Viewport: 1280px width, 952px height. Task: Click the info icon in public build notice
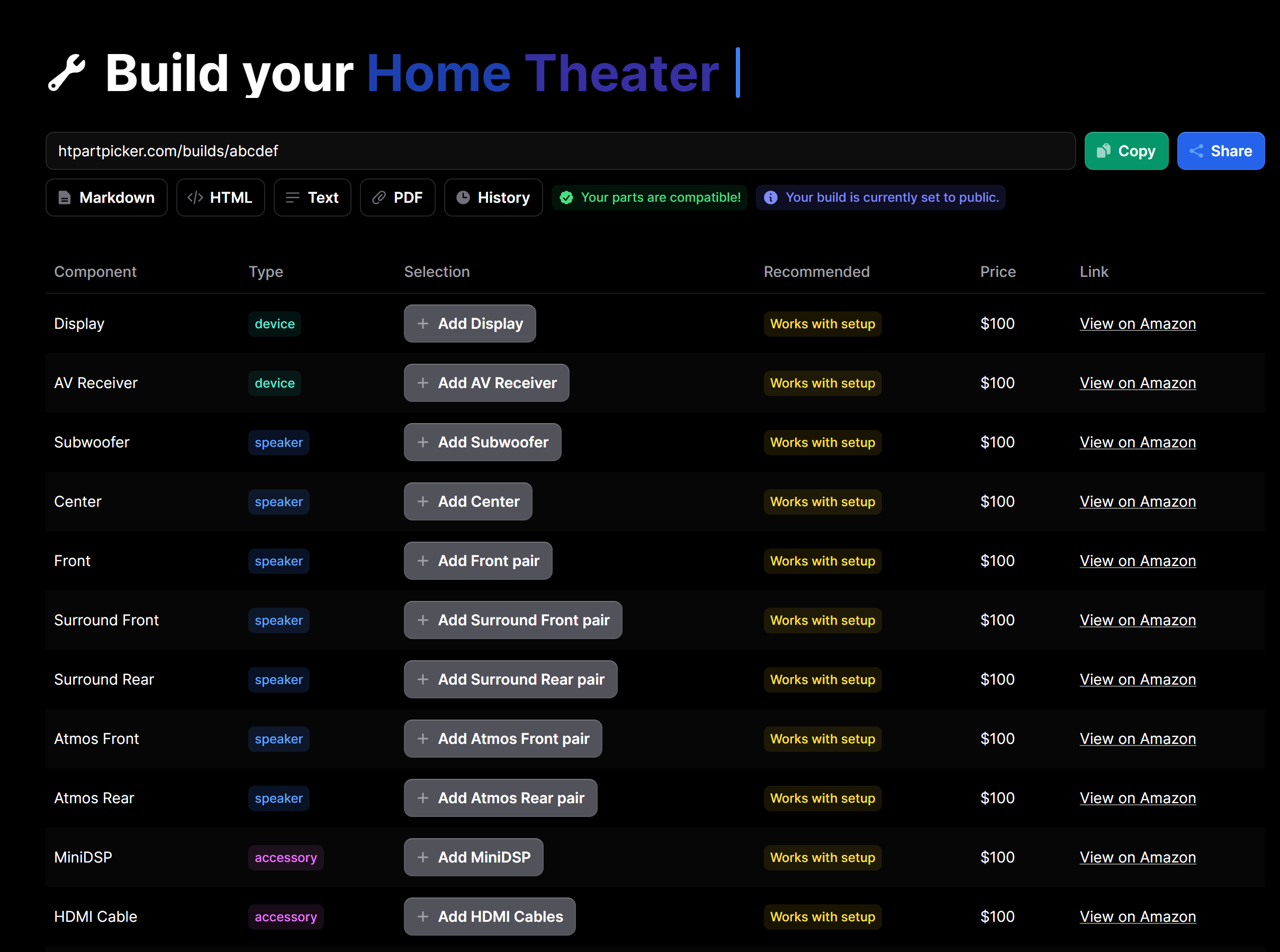(771, 197)
